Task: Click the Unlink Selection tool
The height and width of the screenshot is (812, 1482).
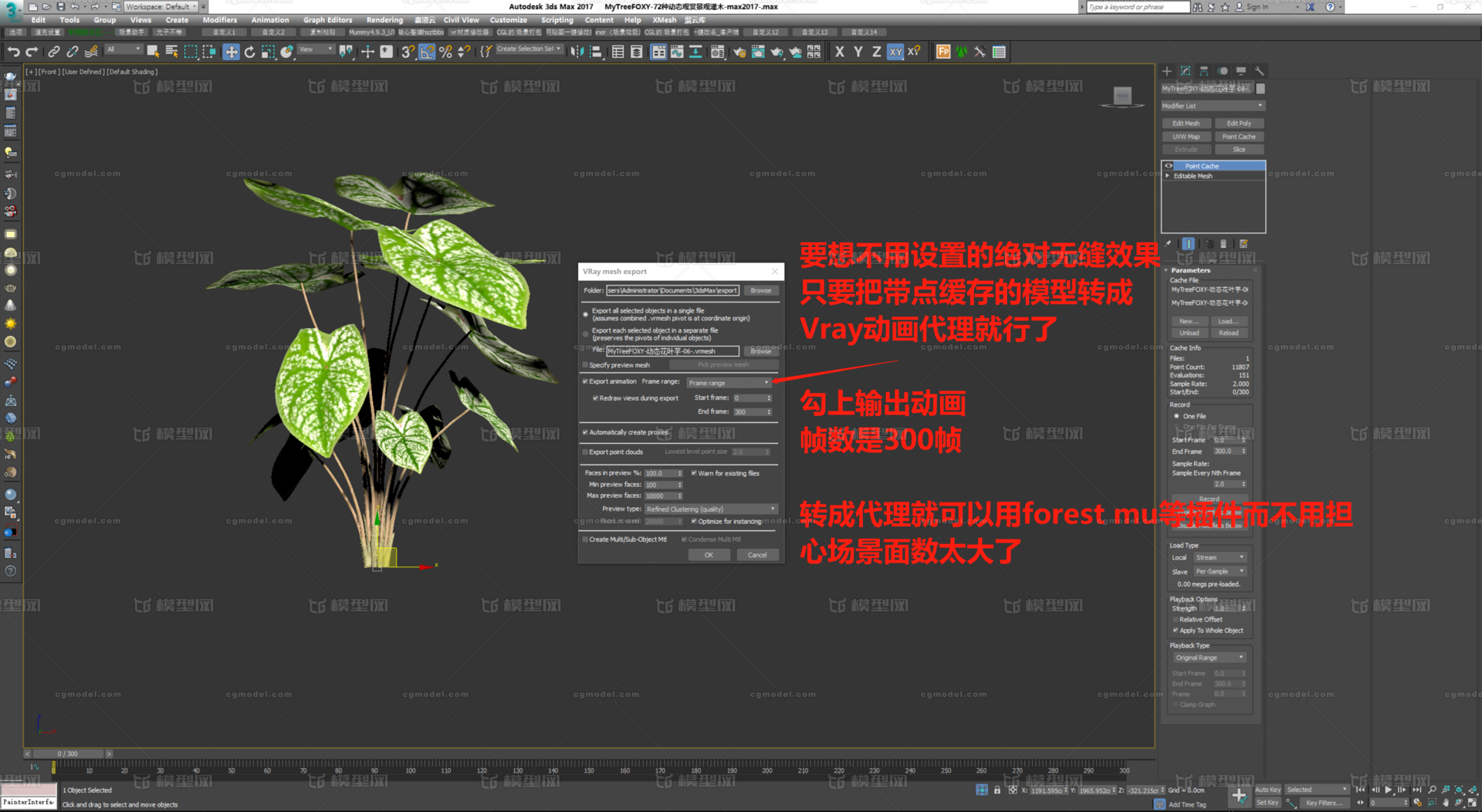Action: click(x=72, y=52)
